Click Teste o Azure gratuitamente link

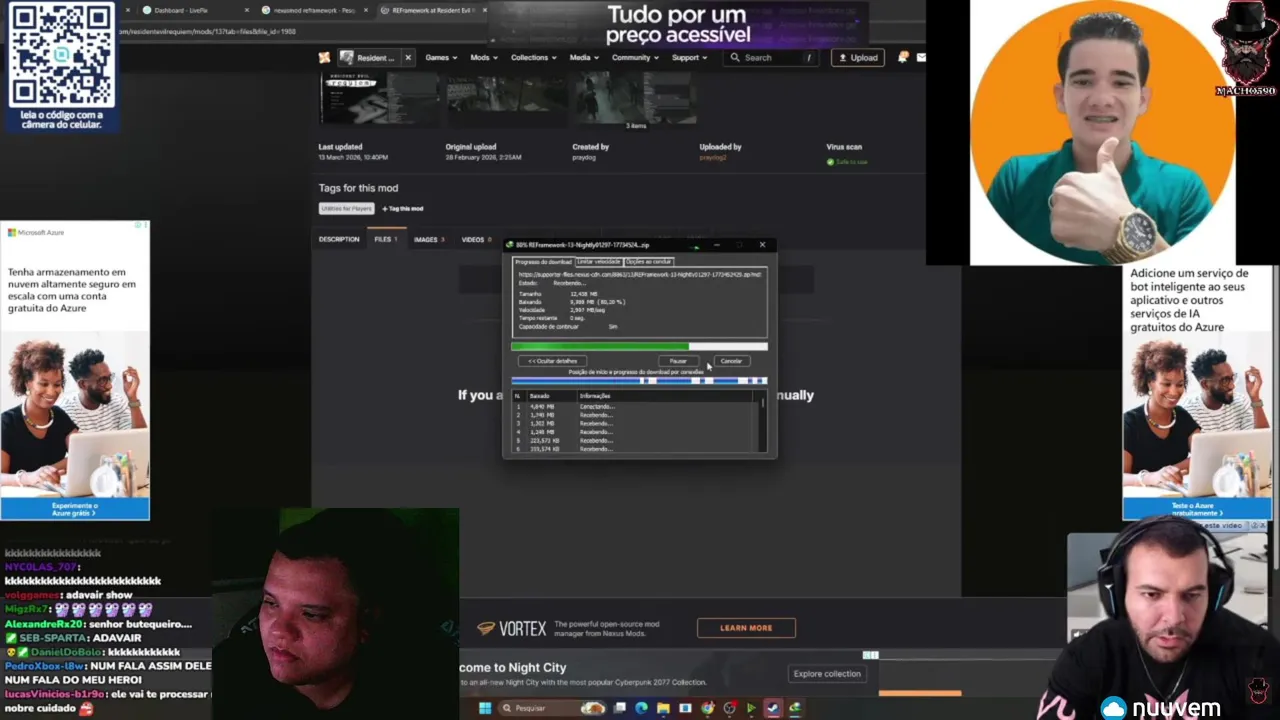coord(1197,509)
